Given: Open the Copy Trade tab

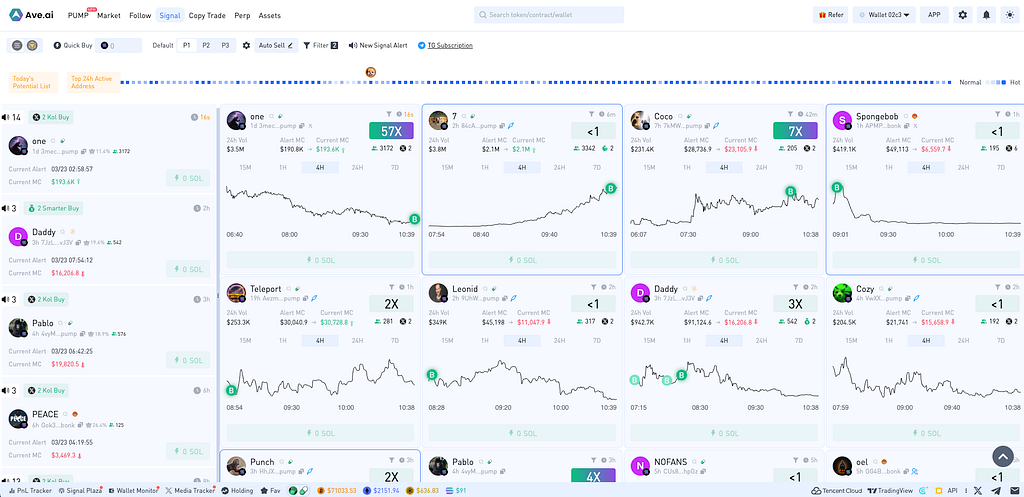Looking at the screenshot, I should (207, 15).
